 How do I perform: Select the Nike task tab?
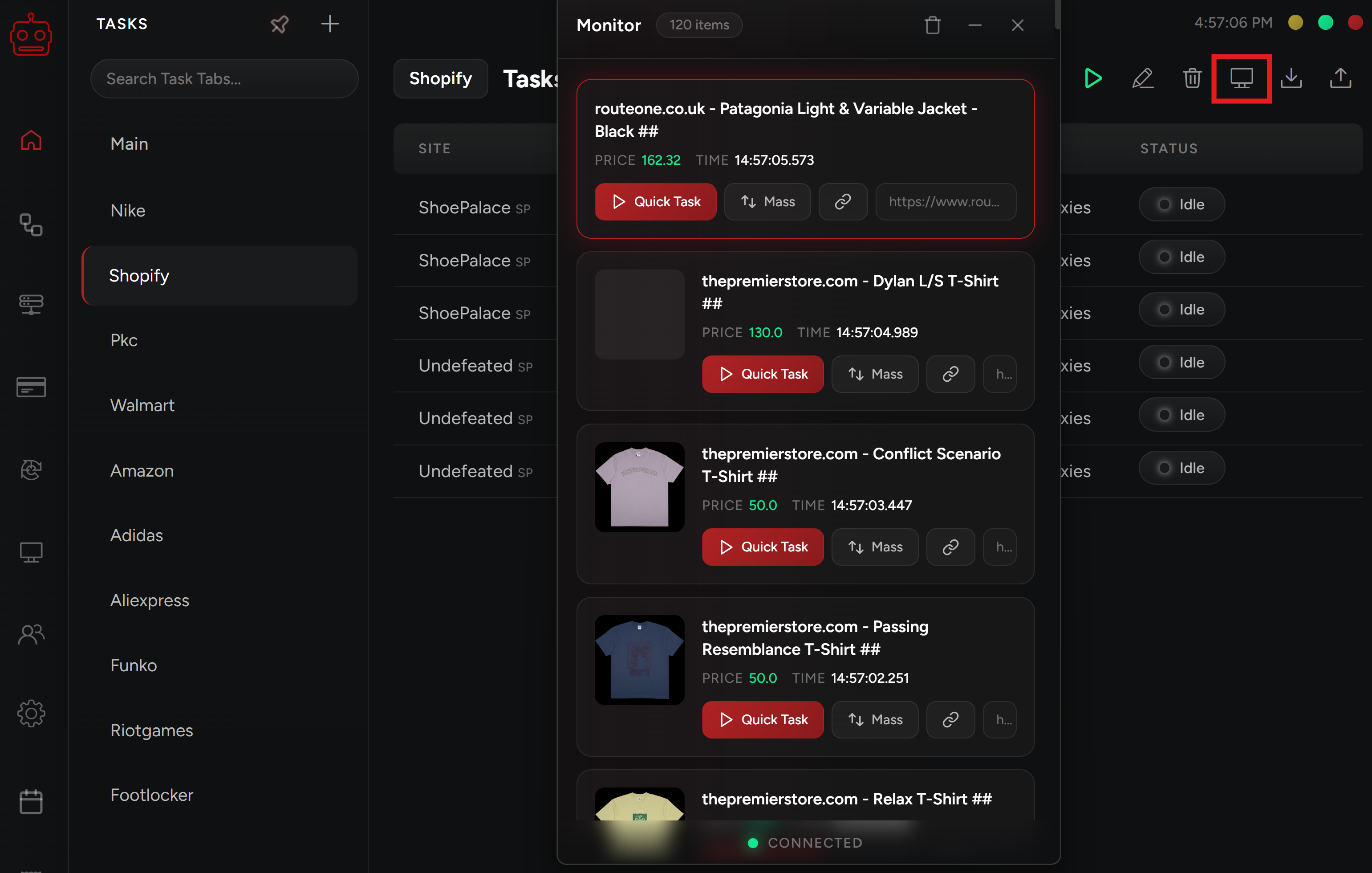(128, 210)
